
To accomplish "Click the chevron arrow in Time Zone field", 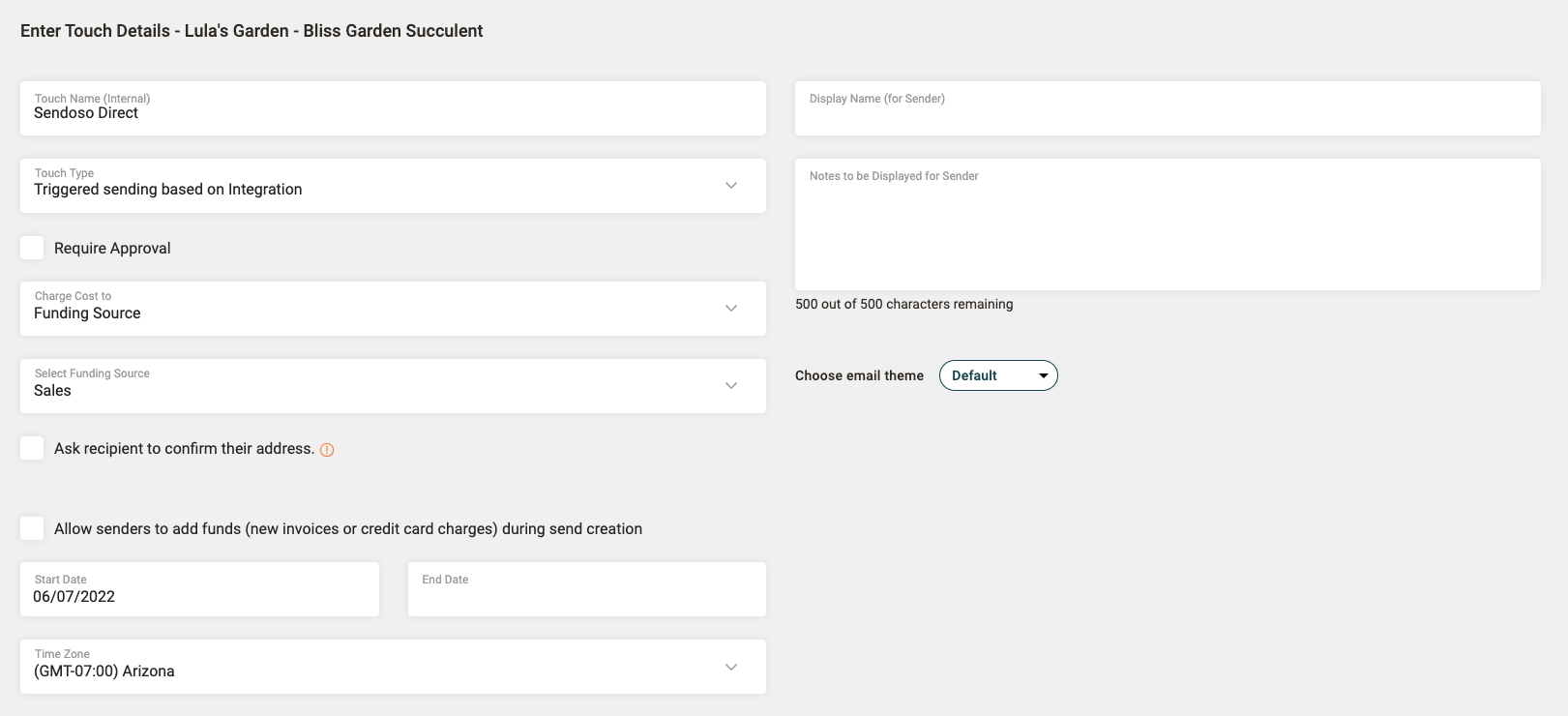I will click(731, 668).
